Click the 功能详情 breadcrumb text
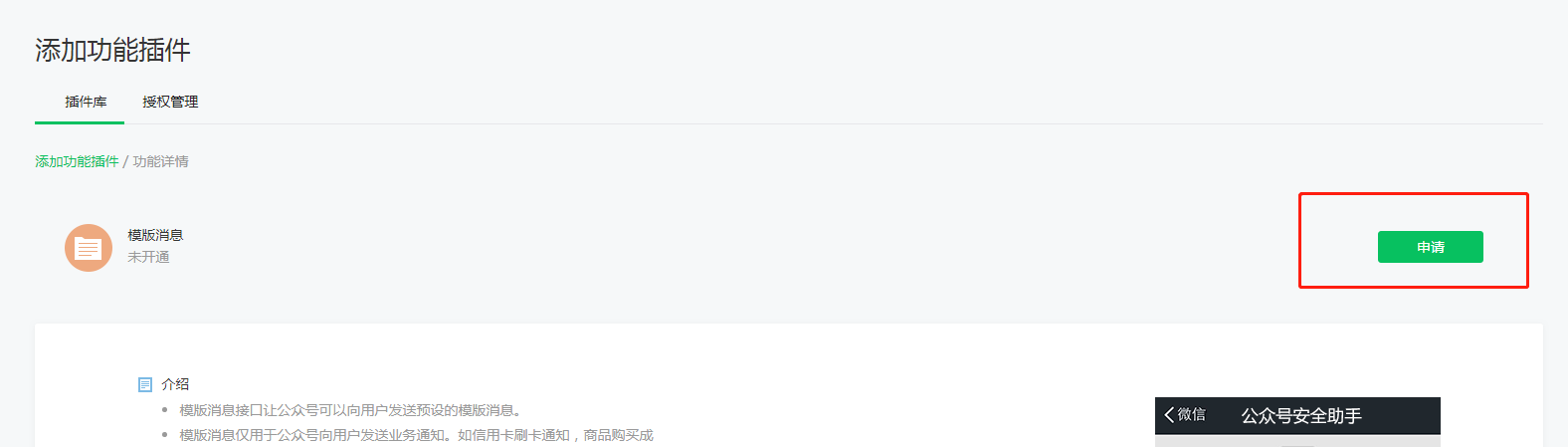The width and height of the screenshot is (1568, 447). (x=161, y=161)
